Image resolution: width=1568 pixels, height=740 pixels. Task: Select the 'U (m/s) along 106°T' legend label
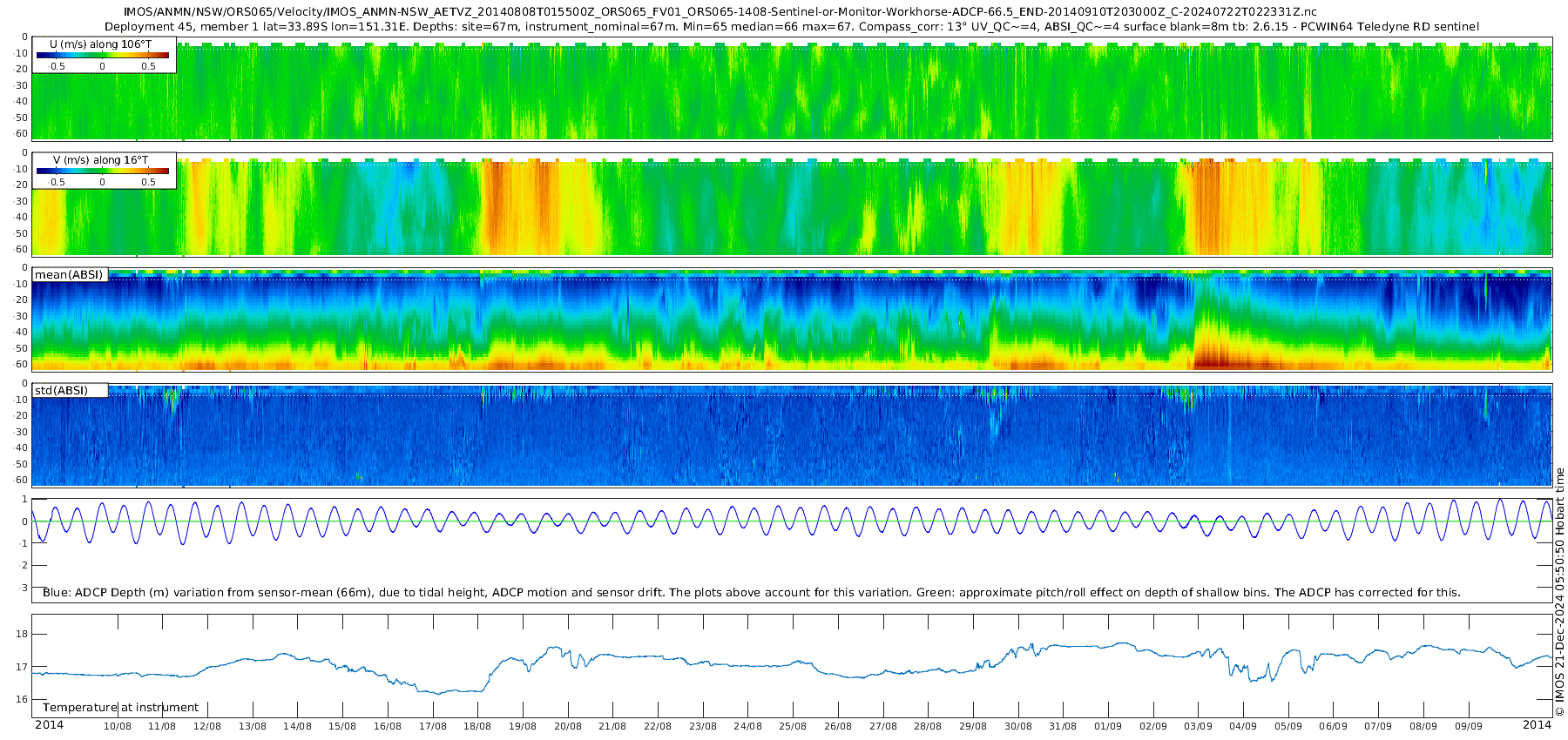pyautogui.click(x=98, y=44)
